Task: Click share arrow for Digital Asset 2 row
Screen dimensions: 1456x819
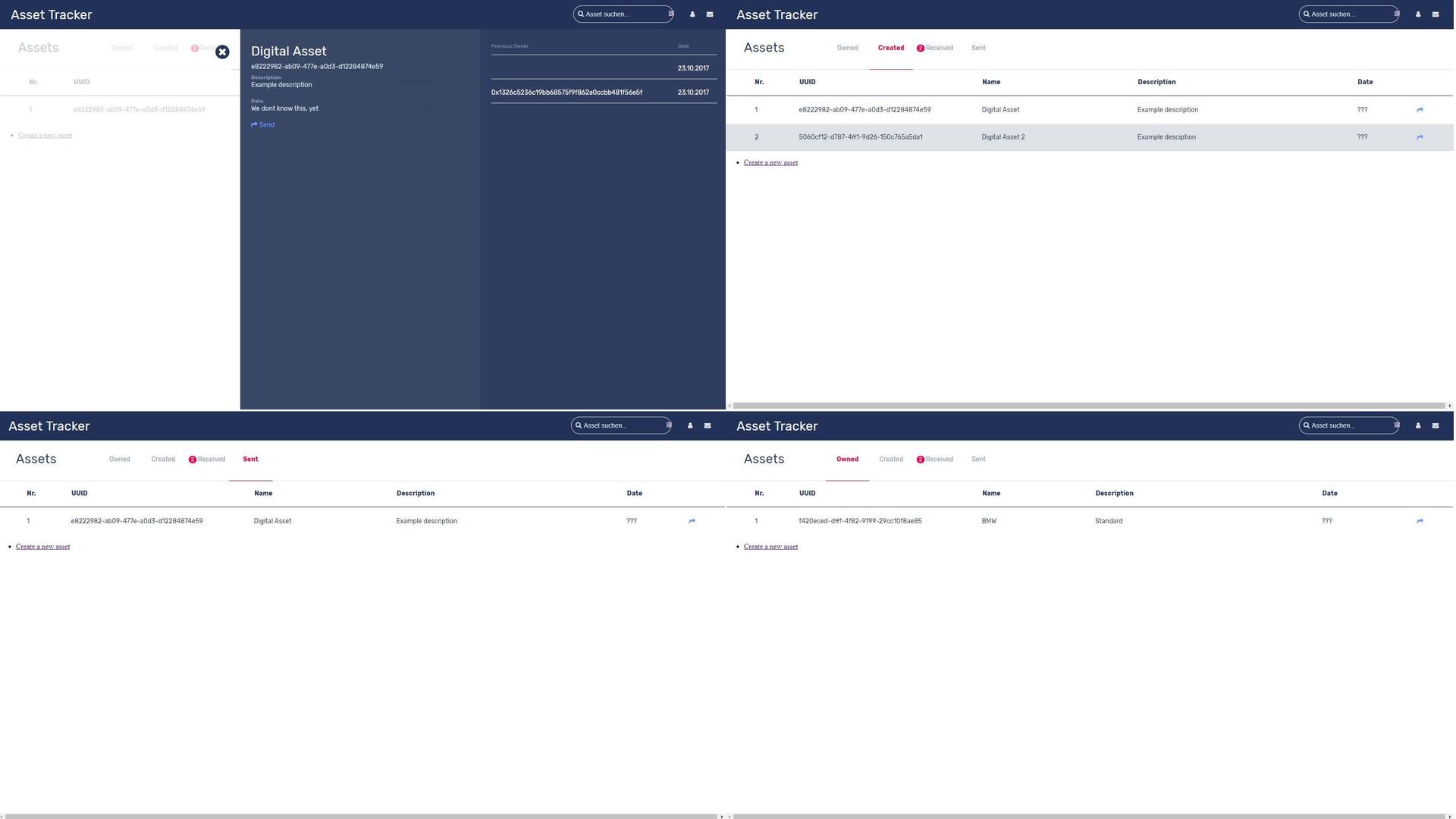Action: point(1420,137)
